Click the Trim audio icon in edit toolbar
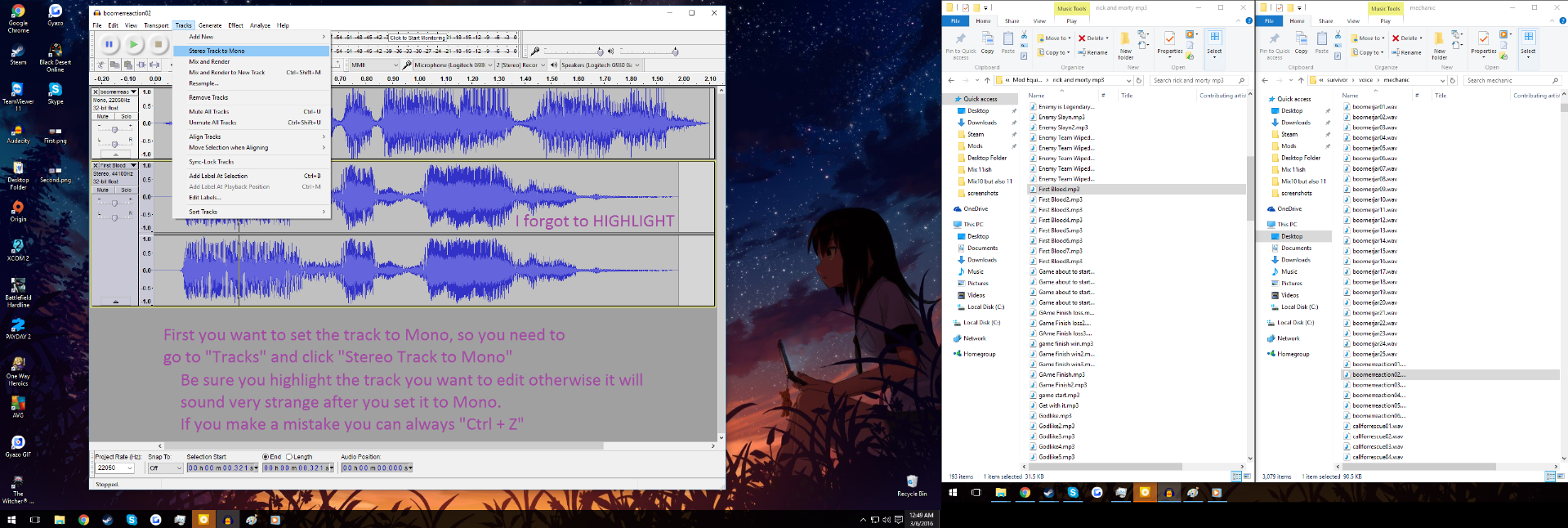 [x=141, y=65]
